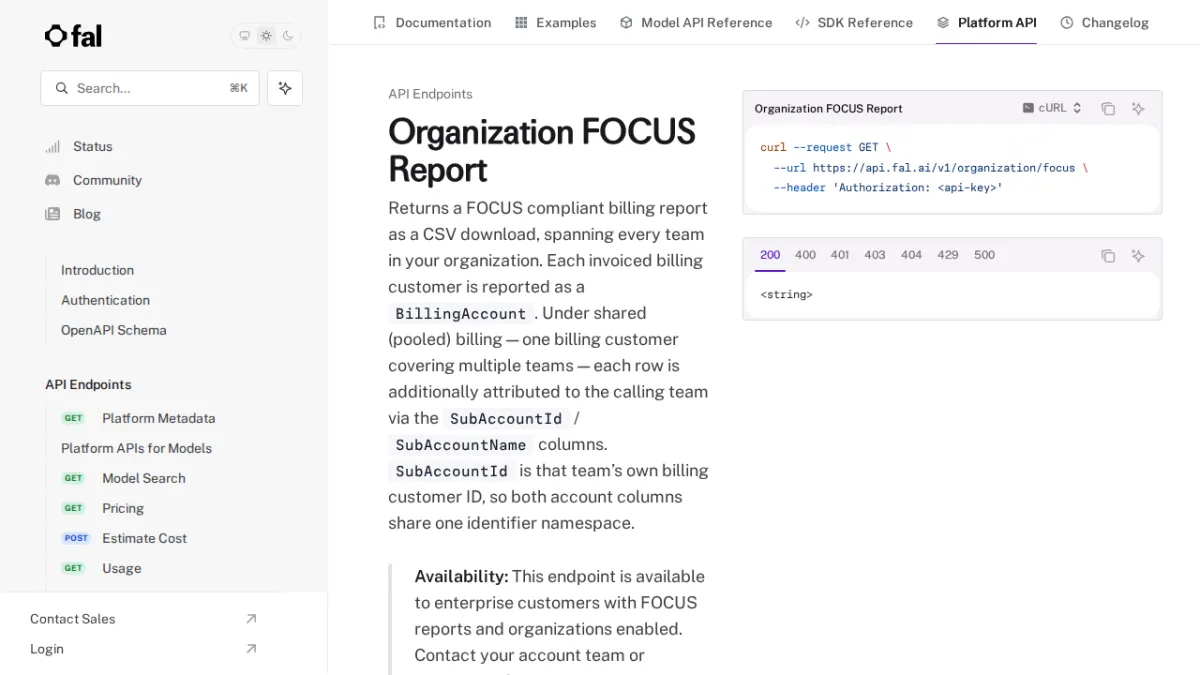Select system theme monitor icon
Image resolution: width=1200 pixels, height=675 pixels.
(244, 36)
